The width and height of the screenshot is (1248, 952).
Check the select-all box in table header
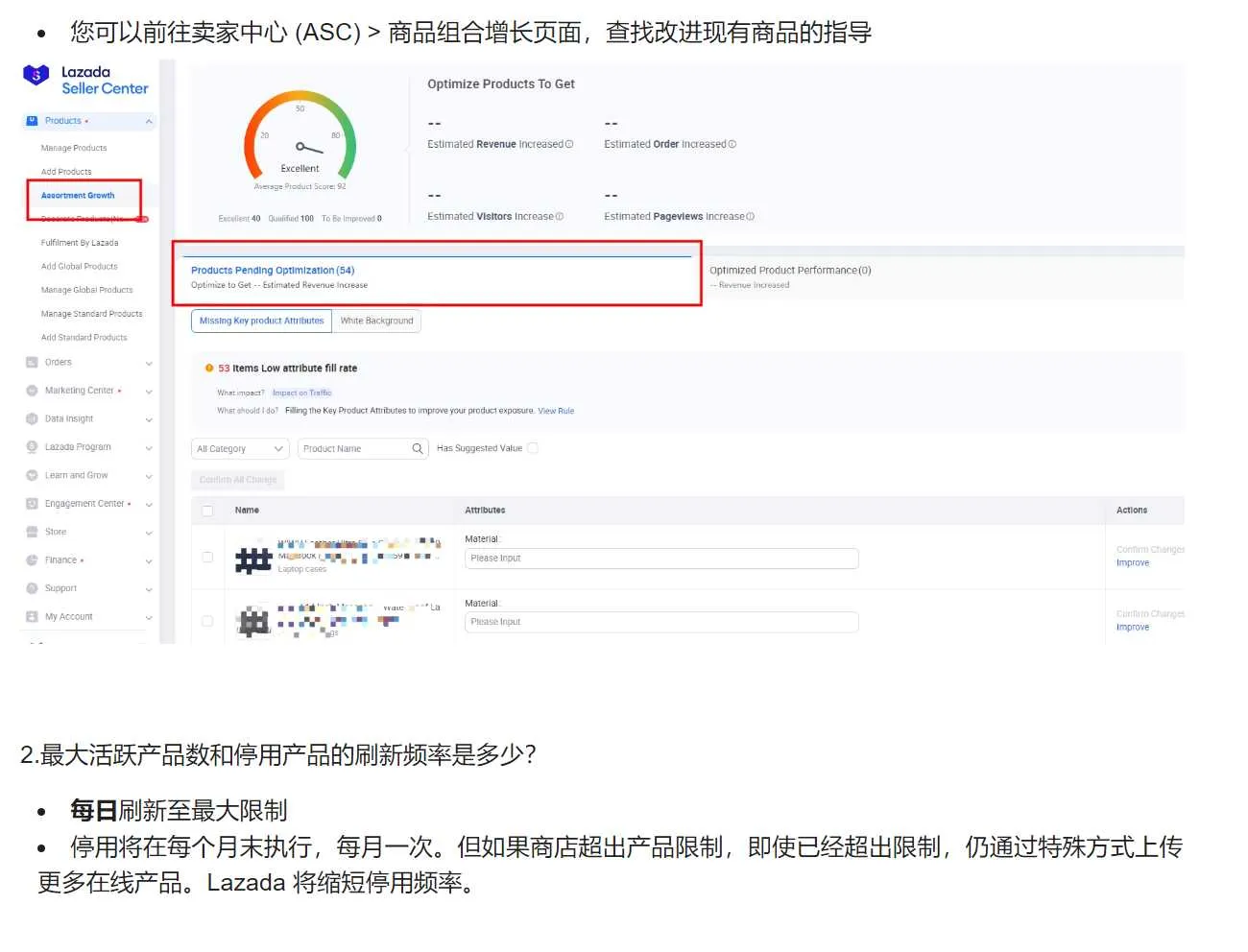(207, 511)
